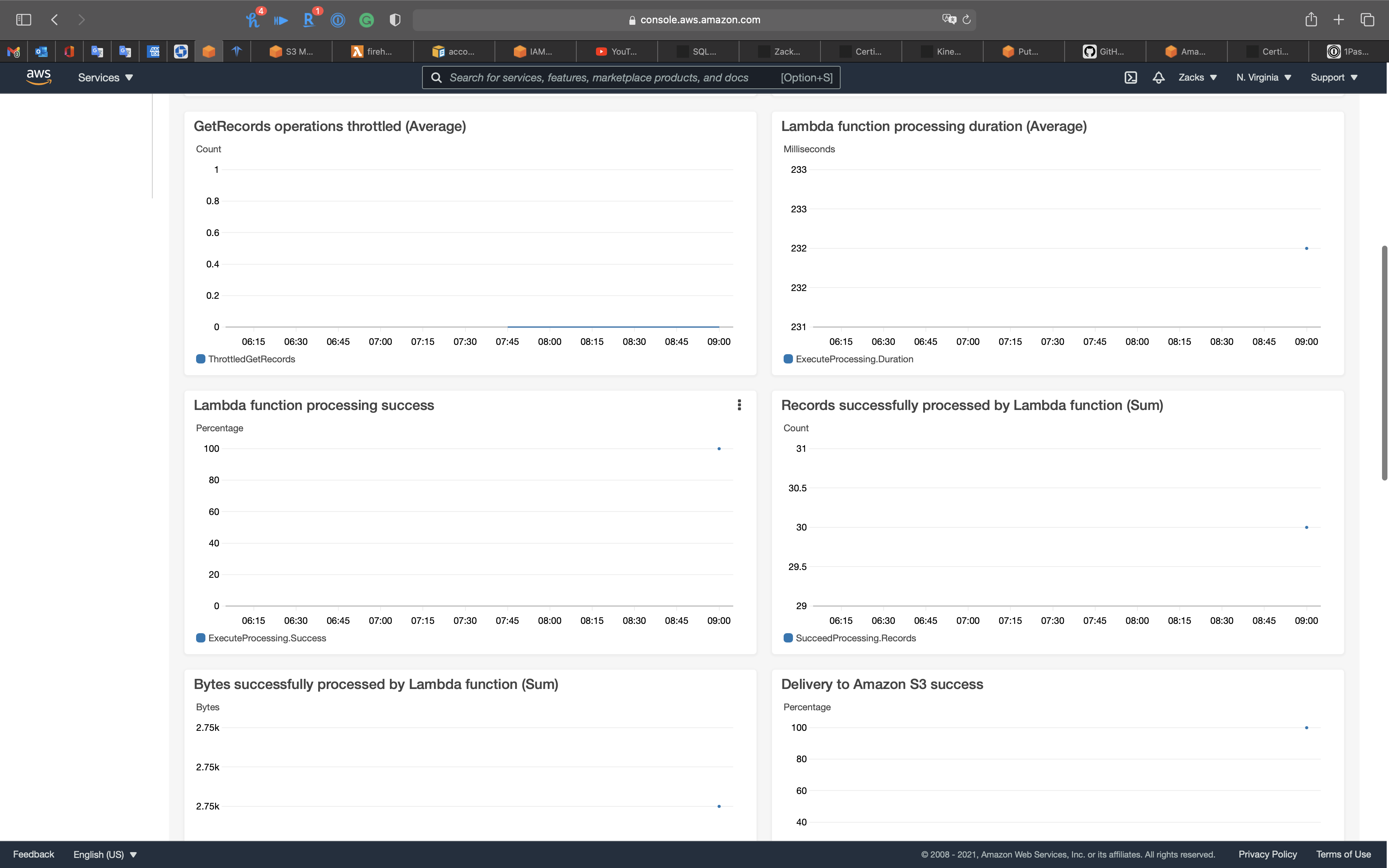
Task: Open the Privacy Policy link
Action: [1267, 854]
